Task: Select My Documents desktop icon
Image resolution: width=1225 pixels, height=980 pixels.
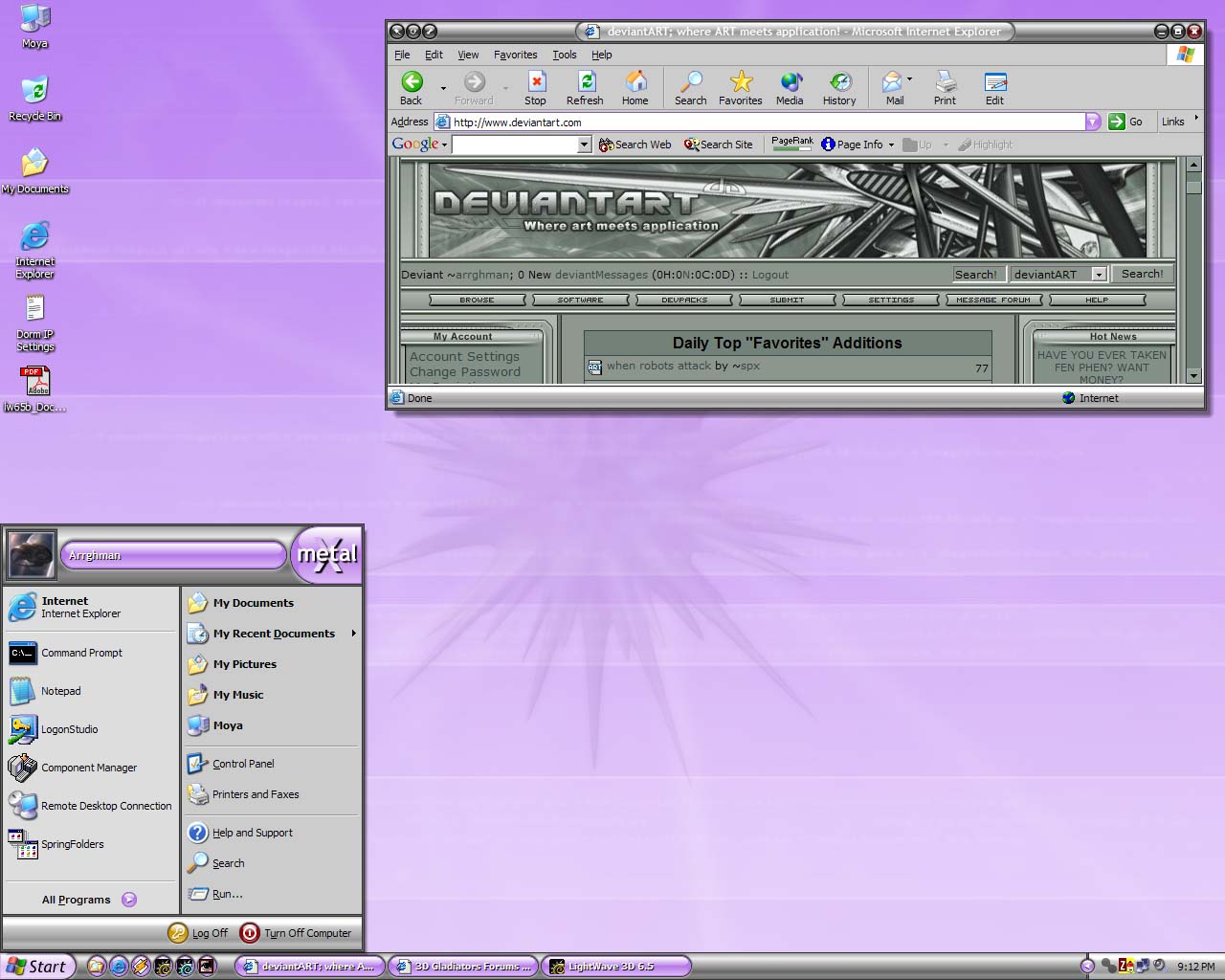Action: coord(35,171)
